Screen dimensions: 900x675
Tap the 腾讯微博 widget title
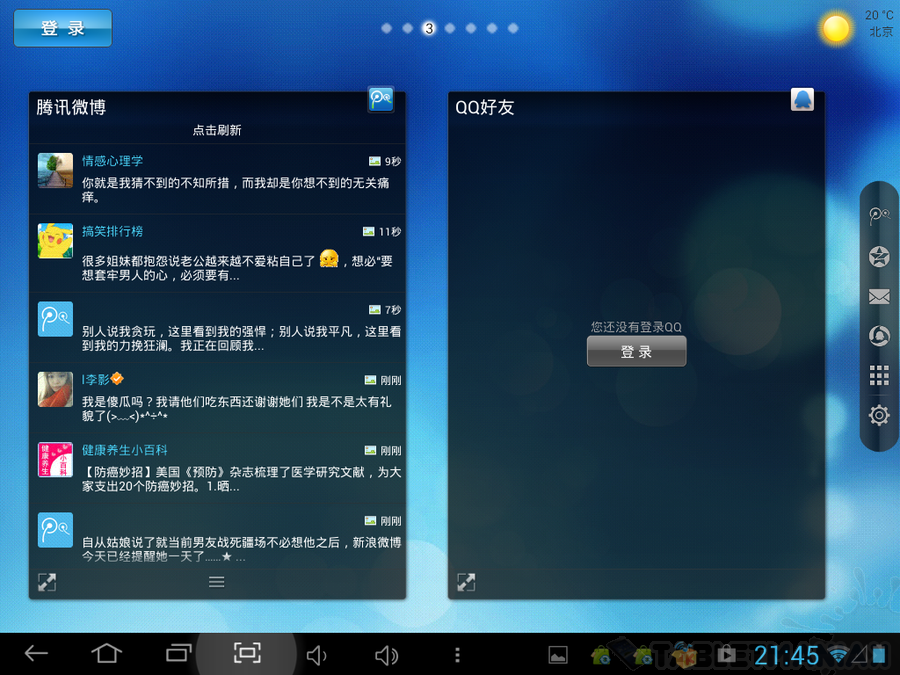tap(71, 107)
